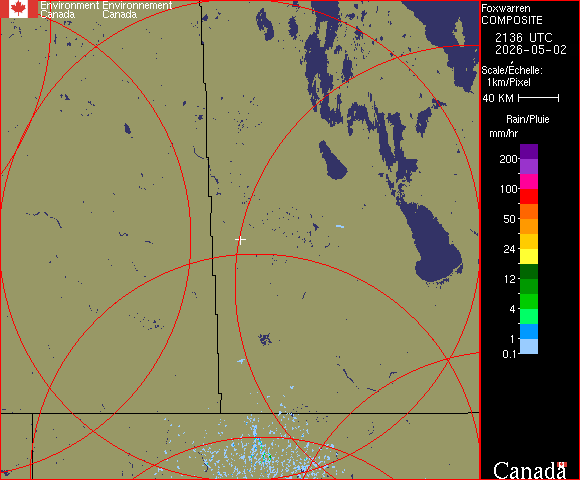Click the orange 50 mm/hr legend swatch

coord(529,226)
